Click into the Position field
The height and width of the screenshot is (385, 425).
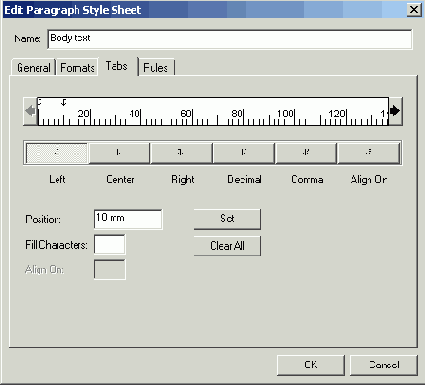pos(128,219)
